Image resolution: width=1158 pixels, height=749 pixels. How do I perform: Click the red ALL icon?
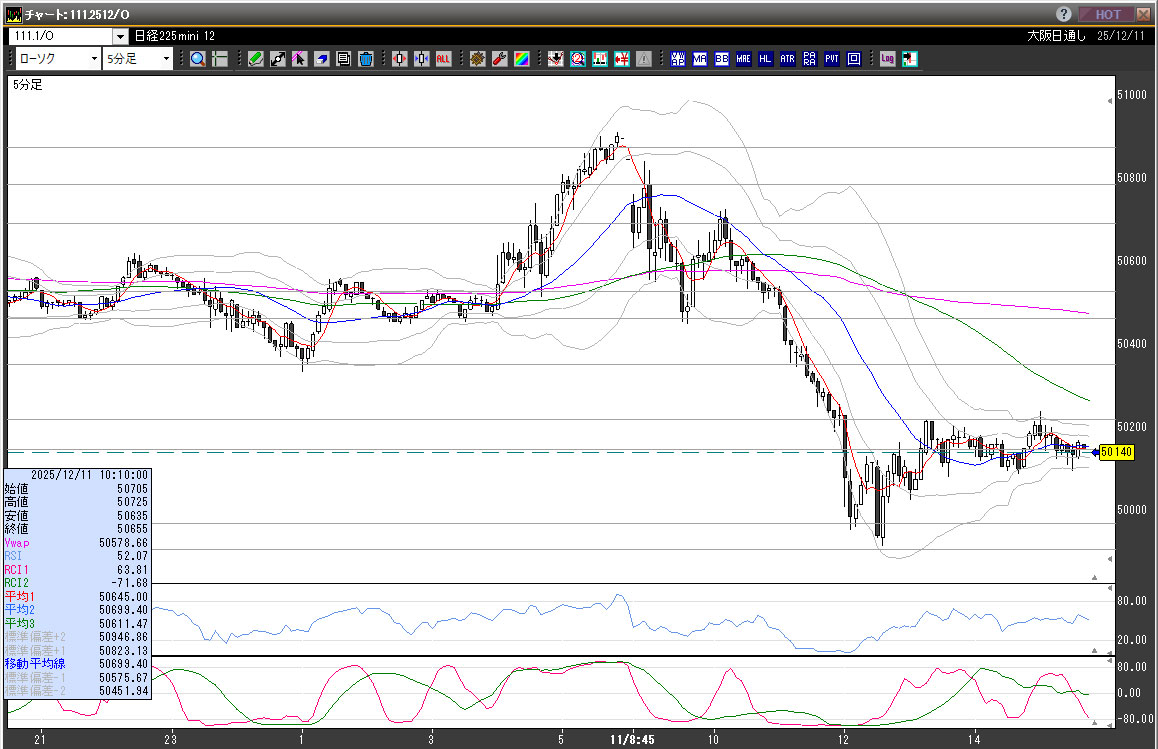[443, 59]
